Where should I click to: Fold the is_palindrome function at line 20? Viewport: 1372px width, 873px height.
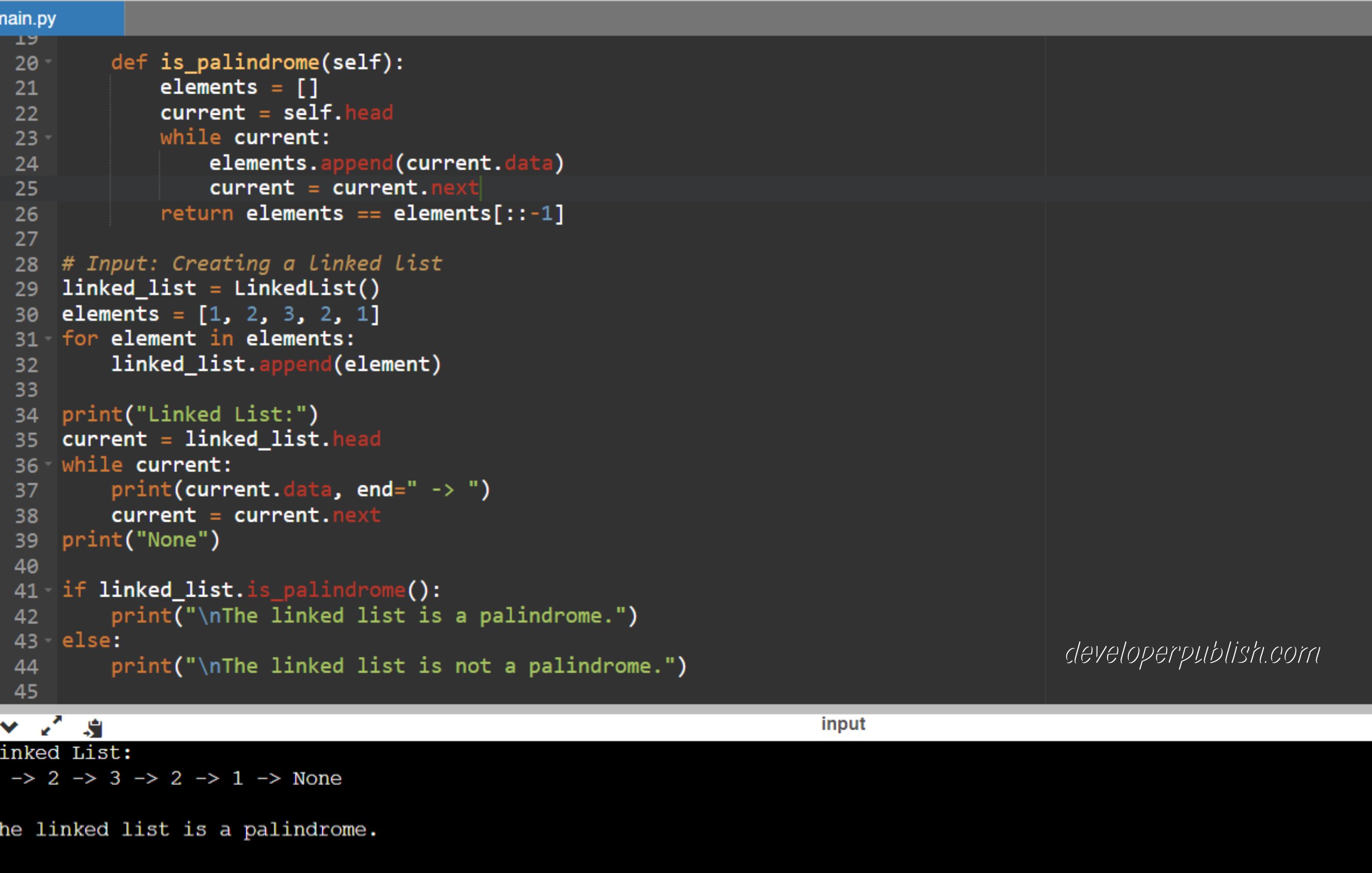(49, 62)
